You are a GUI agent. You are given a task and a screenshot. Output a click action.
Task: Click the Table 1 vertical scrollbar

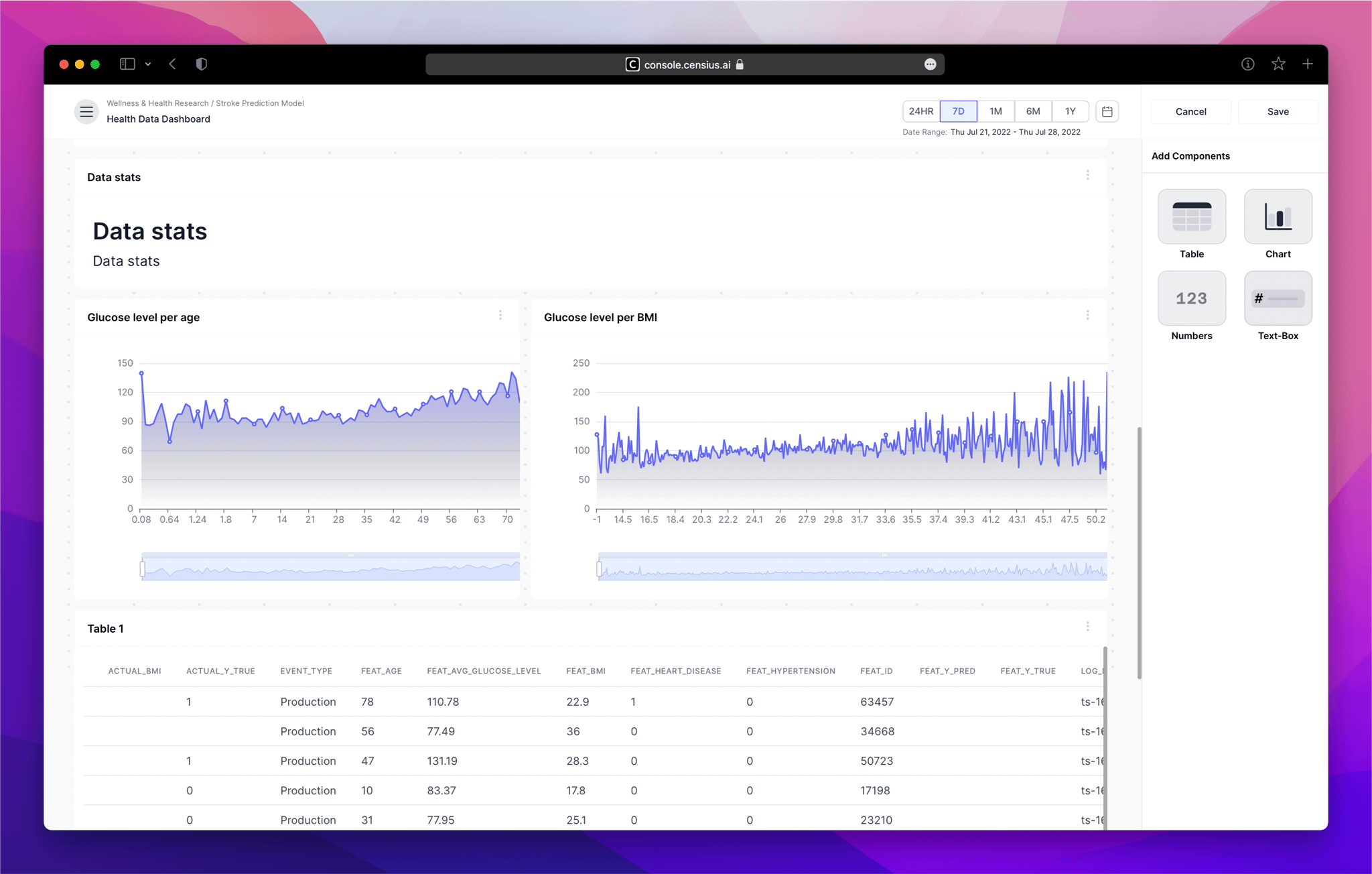pyautogui.click(x=1105, y=737)
